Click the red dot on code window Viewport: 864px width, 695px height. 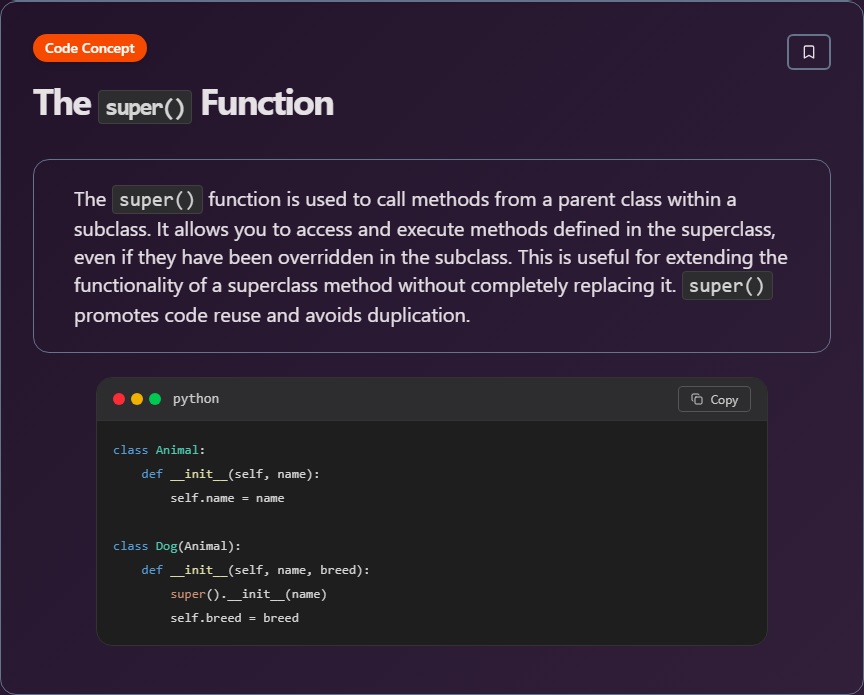coord(119,399)
